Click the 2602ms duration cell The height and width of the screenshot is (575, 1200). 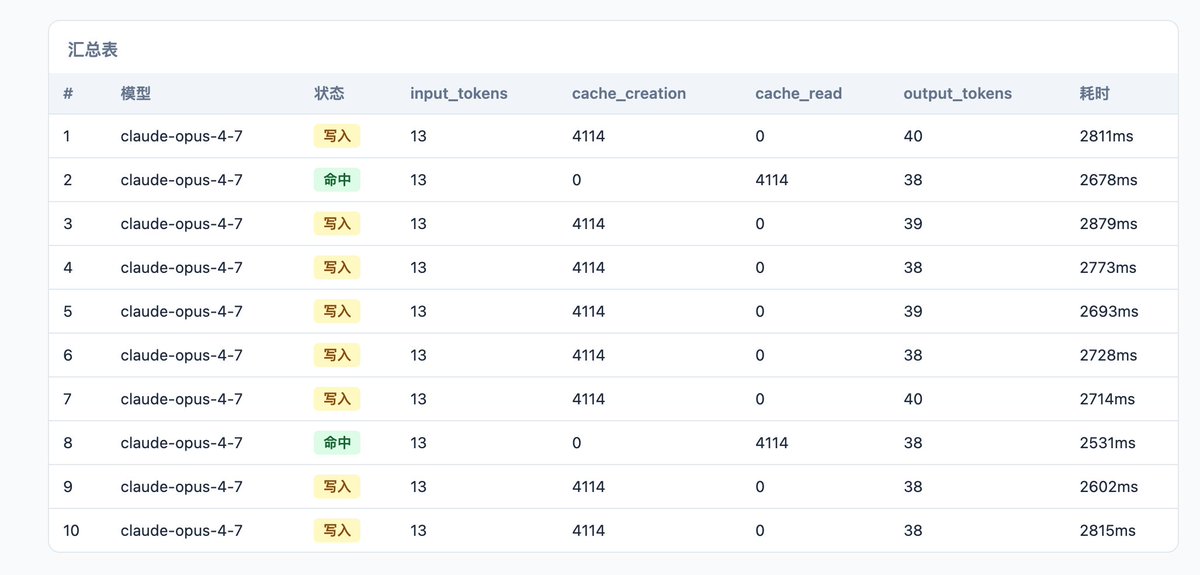1108,487
